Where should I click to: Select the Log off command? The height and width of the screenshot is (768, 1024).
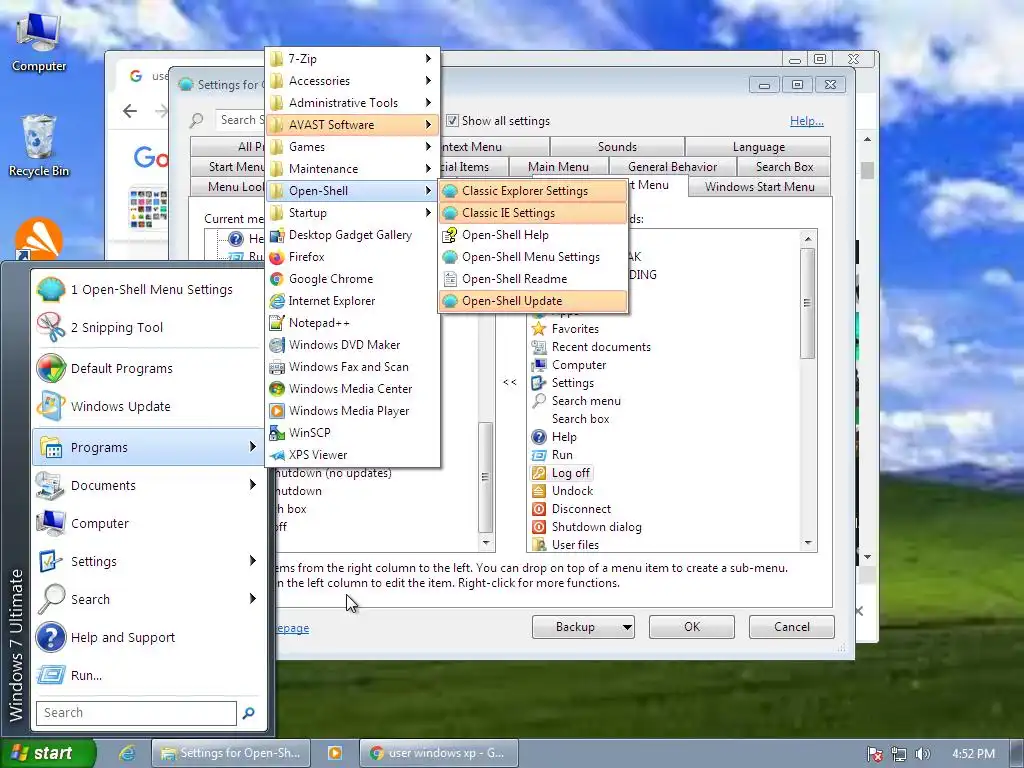tap(562, 473)
